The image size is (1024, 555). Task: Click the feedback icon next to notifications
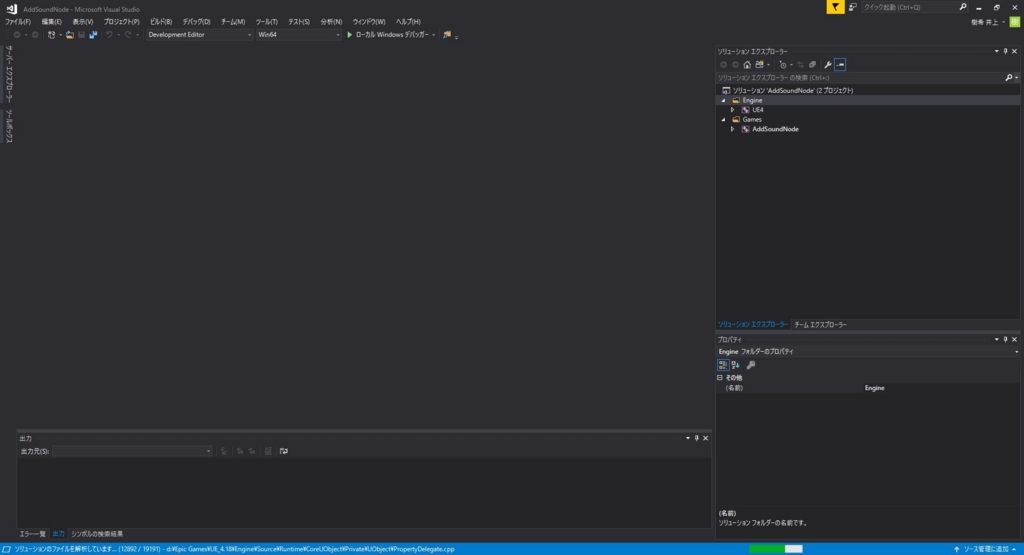pos(852,7)
